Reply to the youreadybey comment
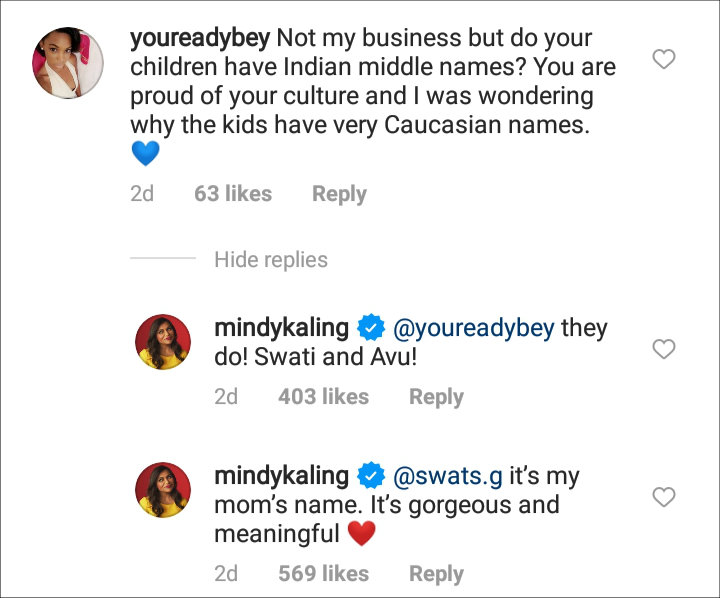This screenshot has height=598, width=720. [x=339, y=194]
